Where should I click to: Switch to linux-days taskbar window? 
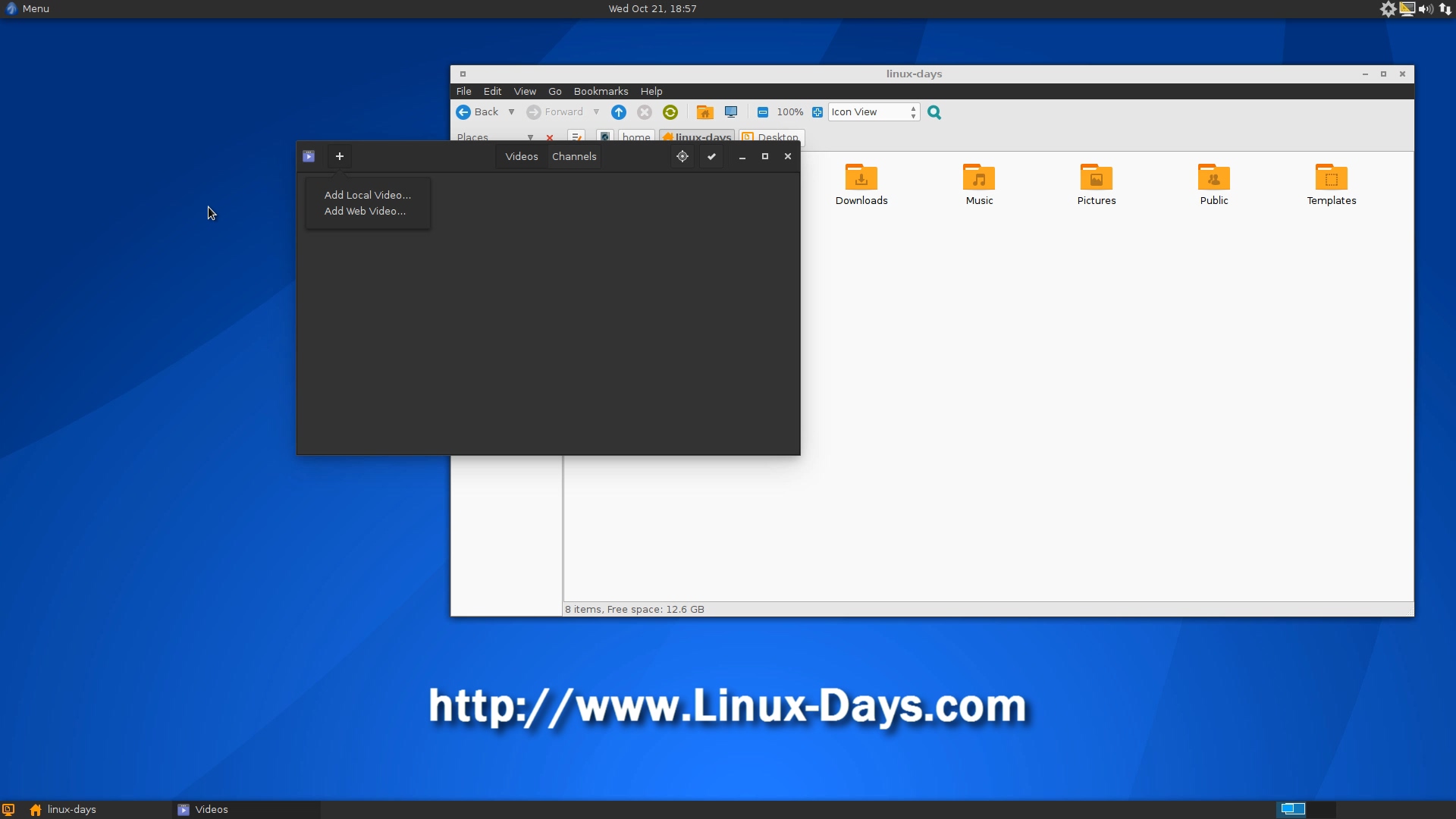pos(97,809)
